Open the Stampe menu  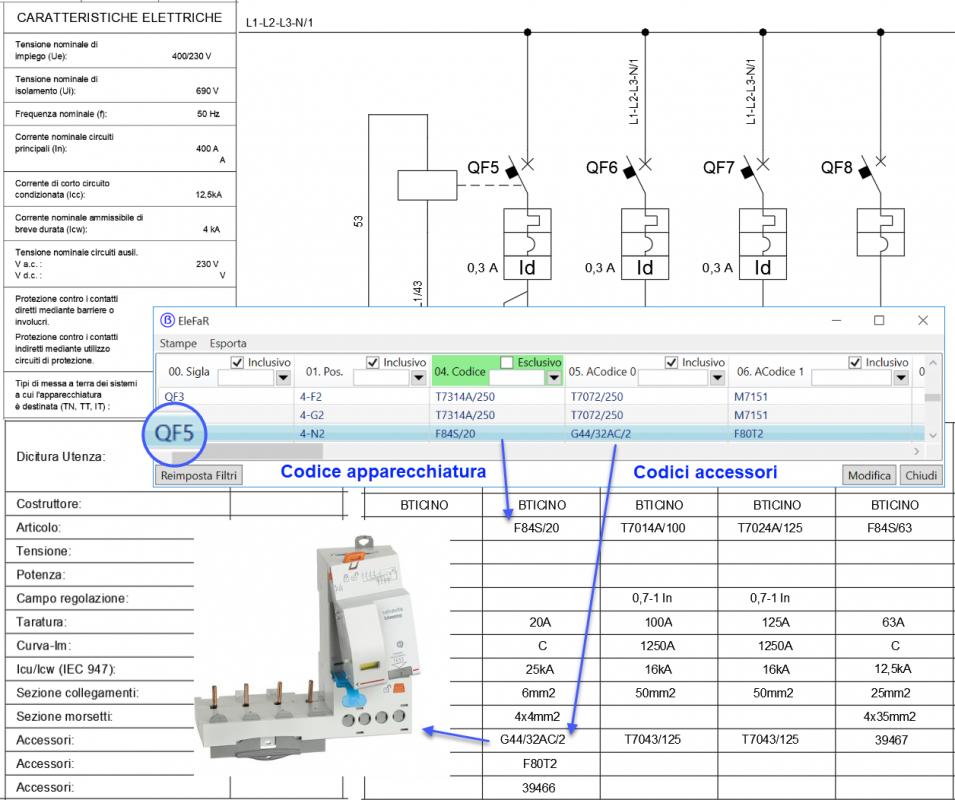(x=178, y=343)
